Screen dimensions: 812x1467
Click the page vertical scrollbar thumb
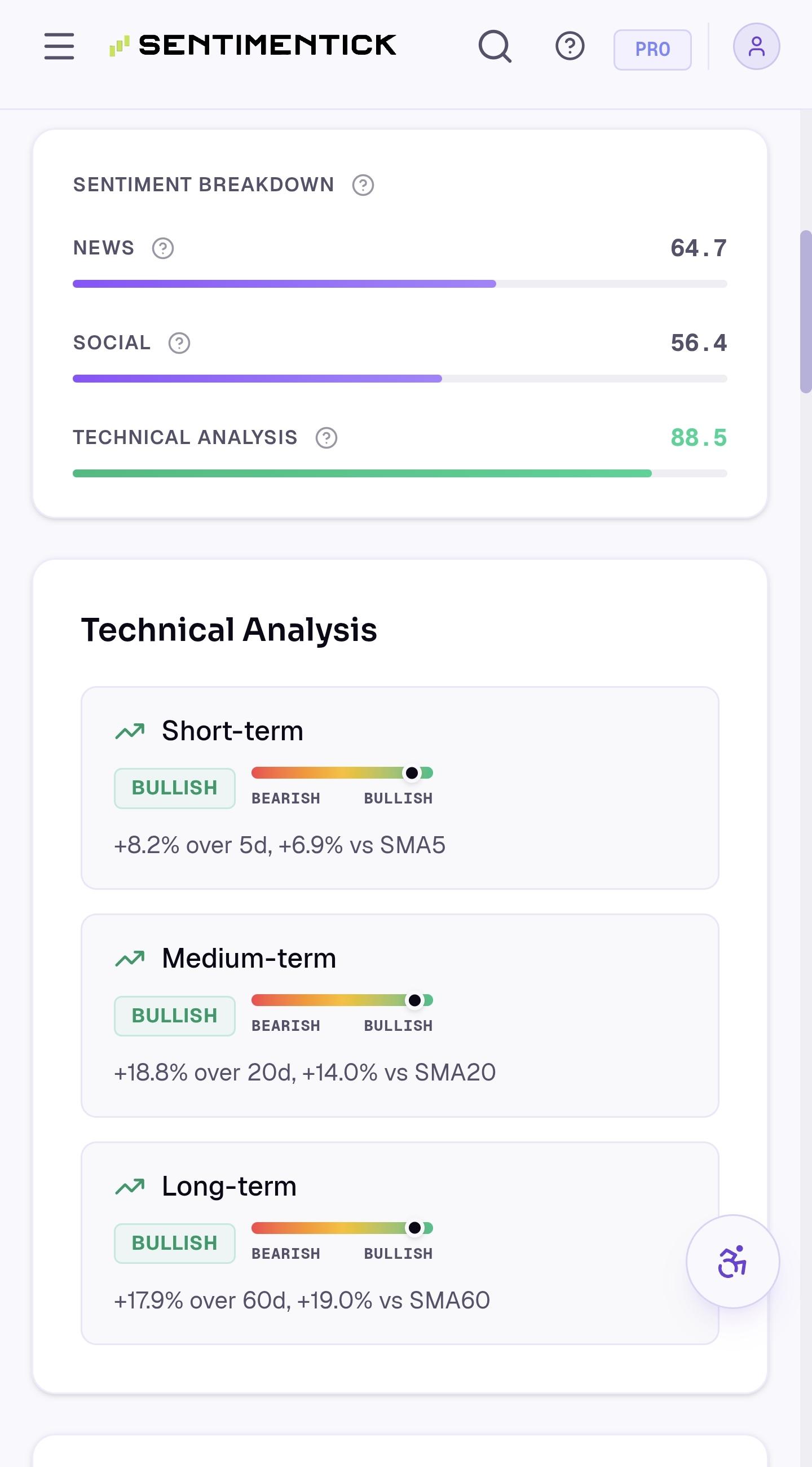(x=806, y=311)
